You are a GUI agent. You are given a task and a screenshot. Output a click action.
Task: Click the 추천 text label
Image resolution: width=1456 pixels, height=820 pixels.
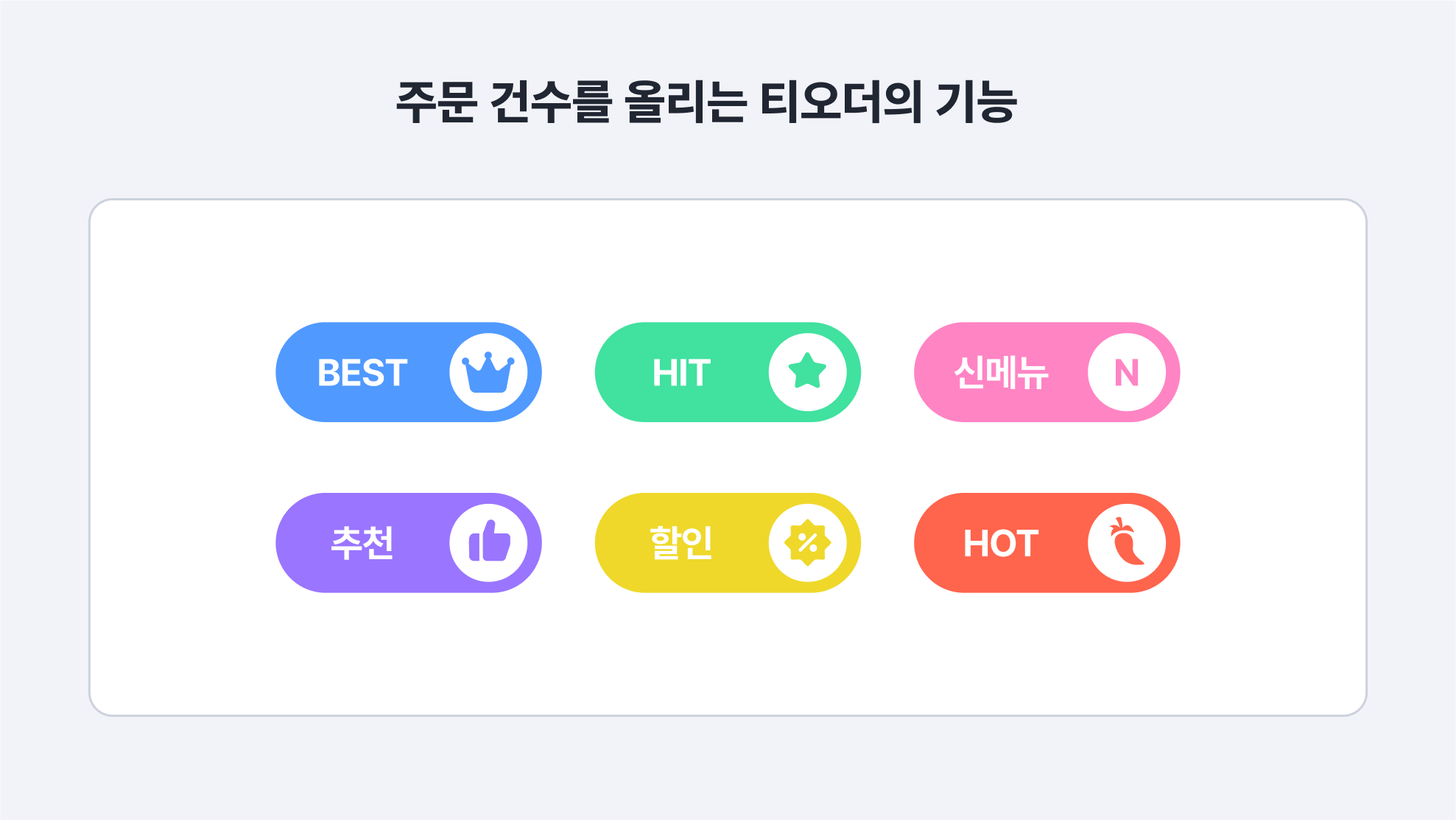(x=362, y=544)
